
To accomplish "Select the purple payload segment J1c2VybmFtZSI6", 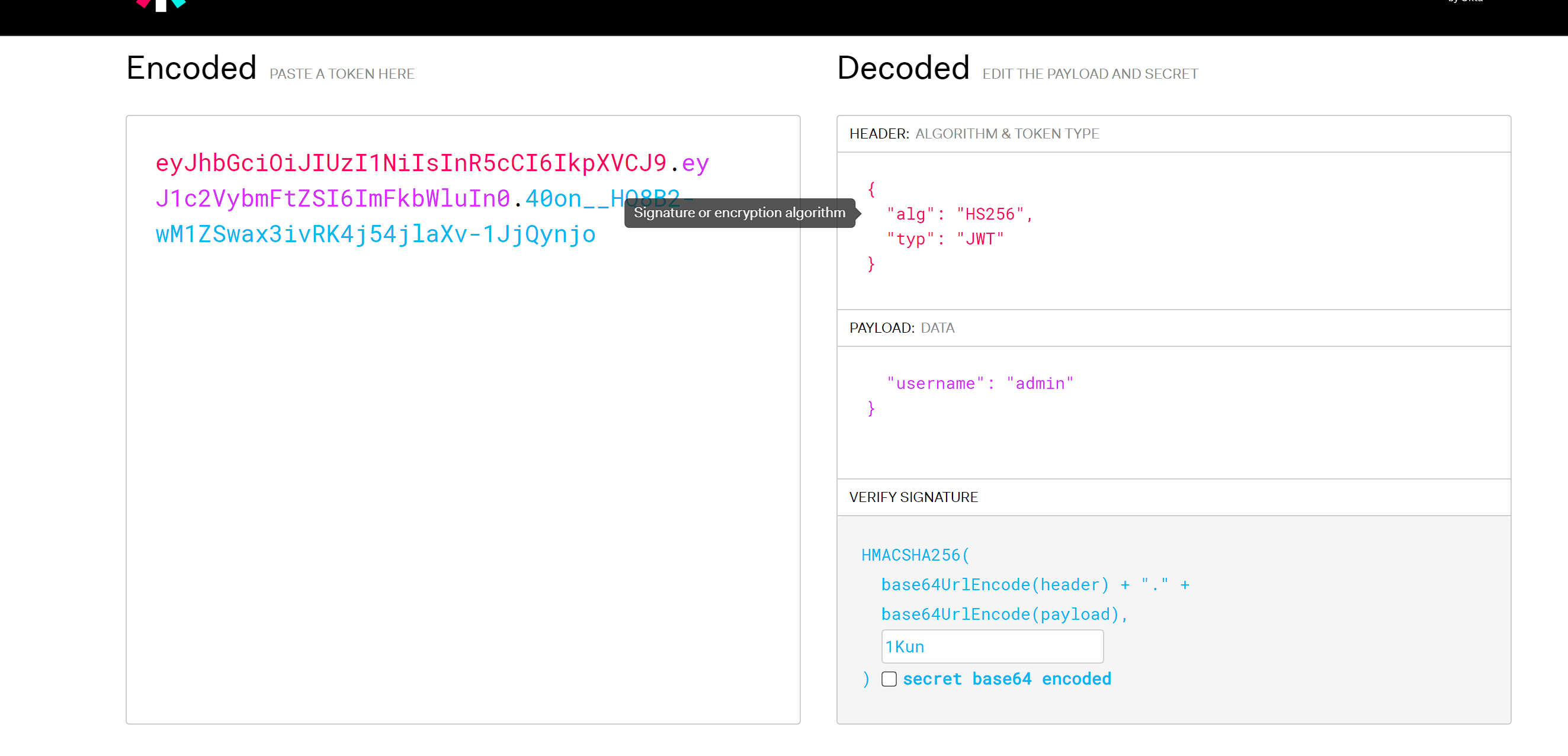I will [x=333, y=198].
